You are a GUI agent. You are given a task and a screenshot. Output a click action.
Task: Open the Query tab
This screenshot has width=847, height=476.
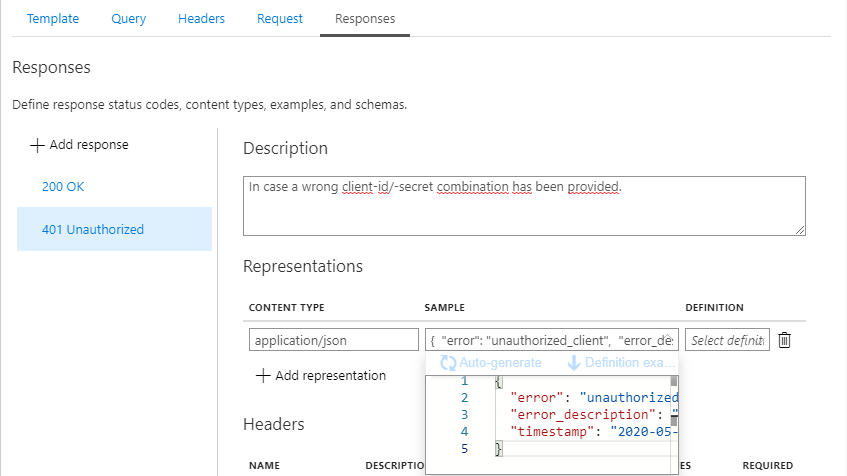pos(129,18)
